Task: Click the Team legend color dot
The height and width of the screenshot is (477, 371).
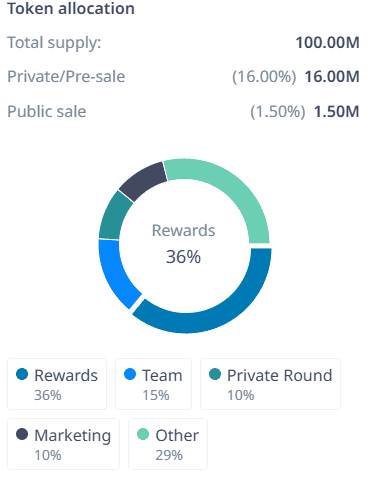Action: coord(130,374)
